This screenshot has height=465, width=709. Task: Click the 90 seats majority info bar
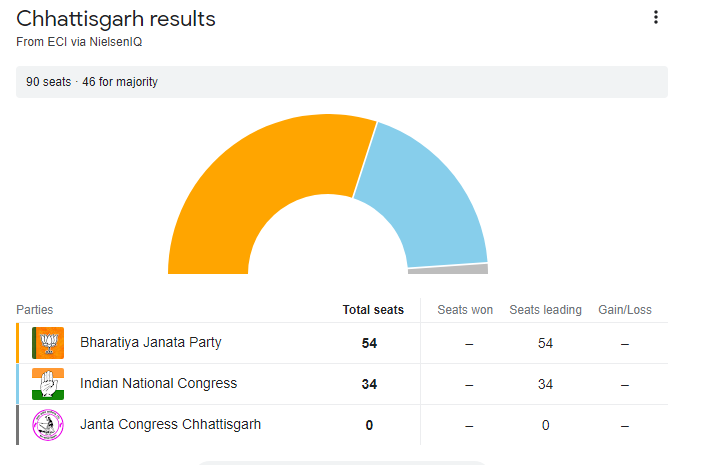341,82
